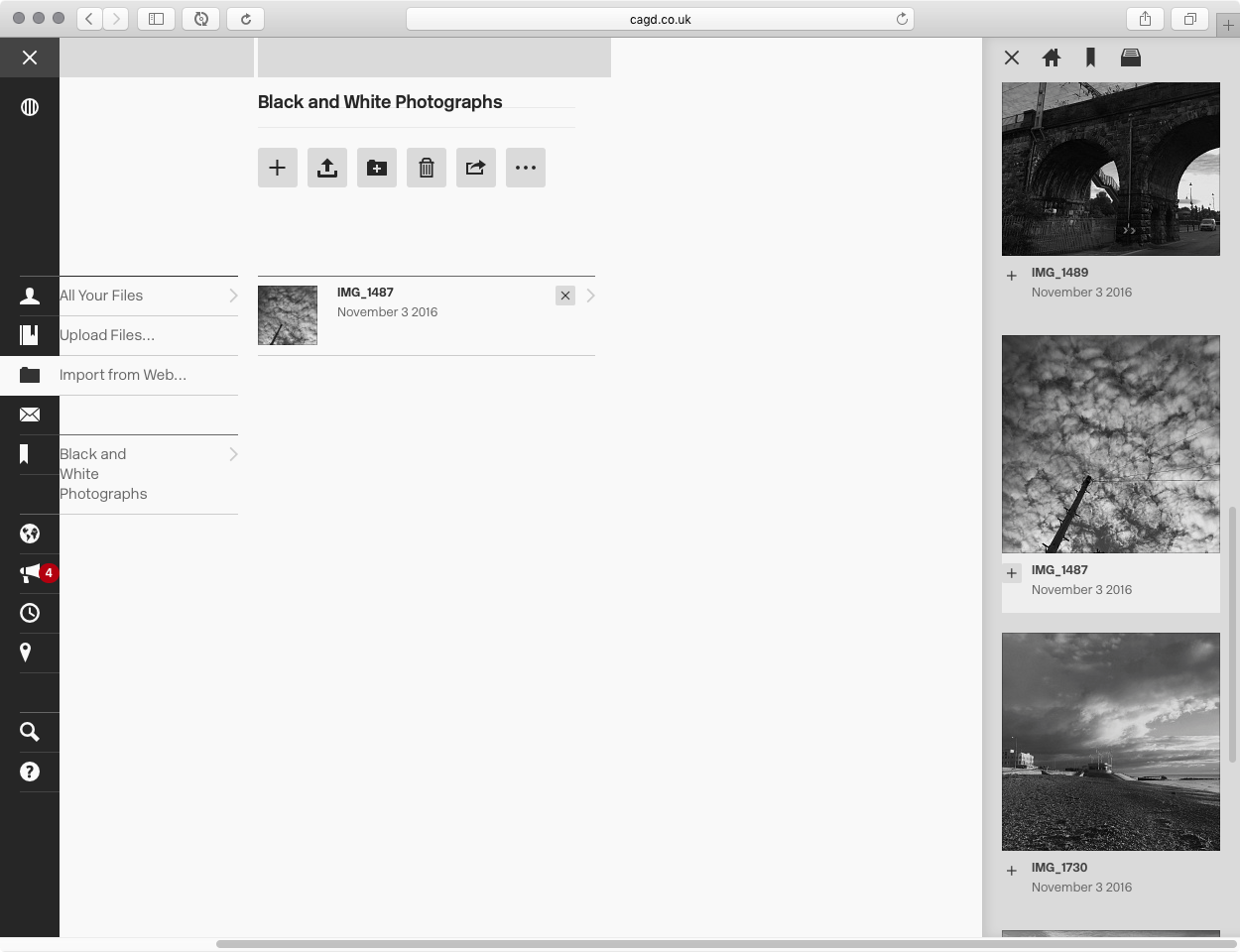Open the mail envelope icon in the sidebar
Screen dimensions: 1240x952
30,415
